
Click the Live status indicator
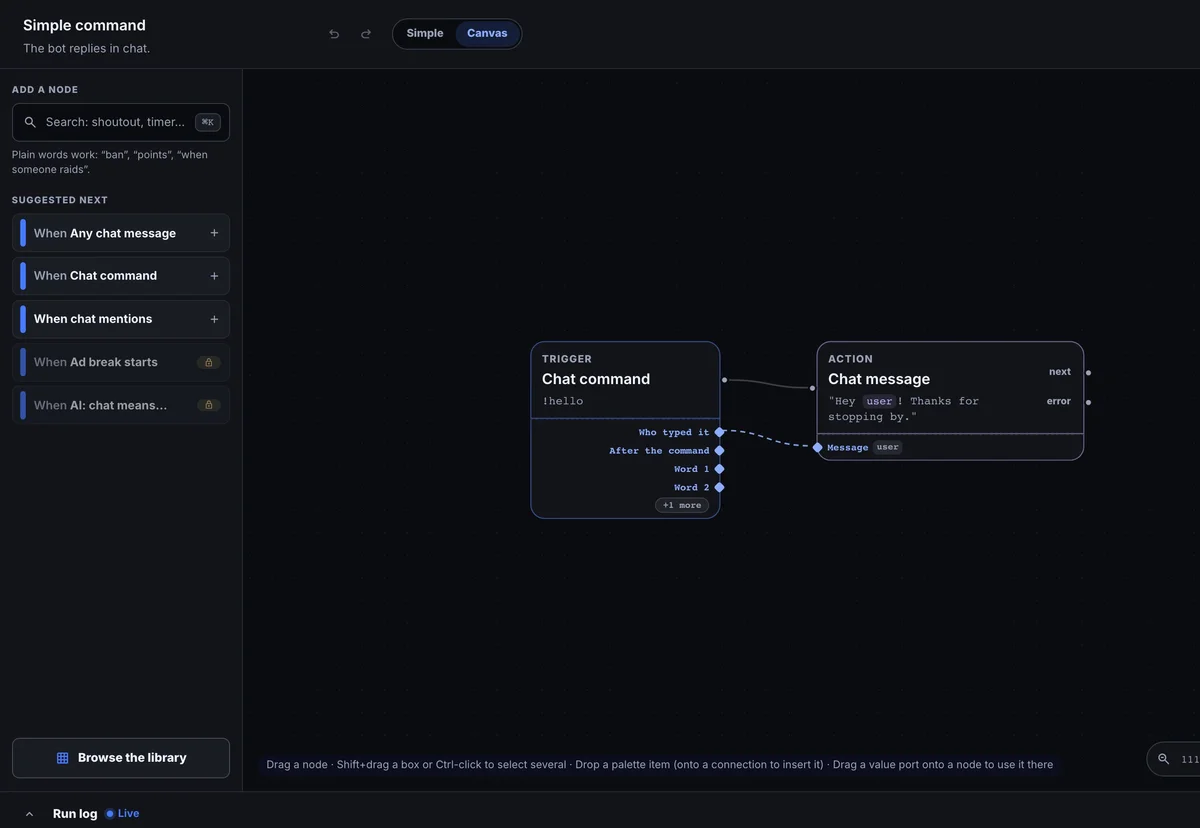pyautogui.click(x=123, y=814)
